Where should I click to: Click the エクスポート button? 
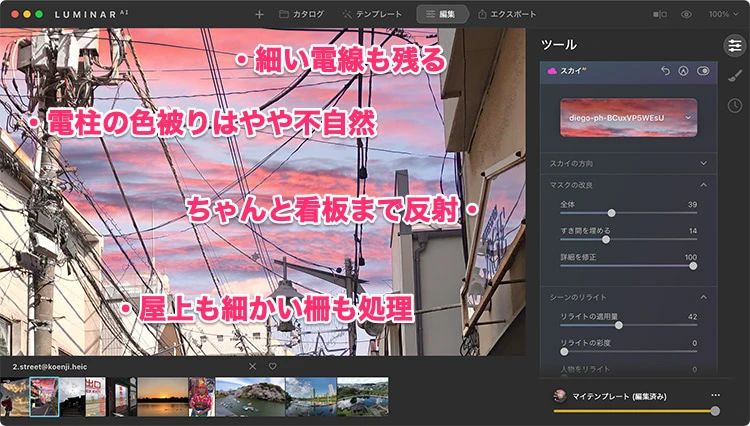(507, 15)
